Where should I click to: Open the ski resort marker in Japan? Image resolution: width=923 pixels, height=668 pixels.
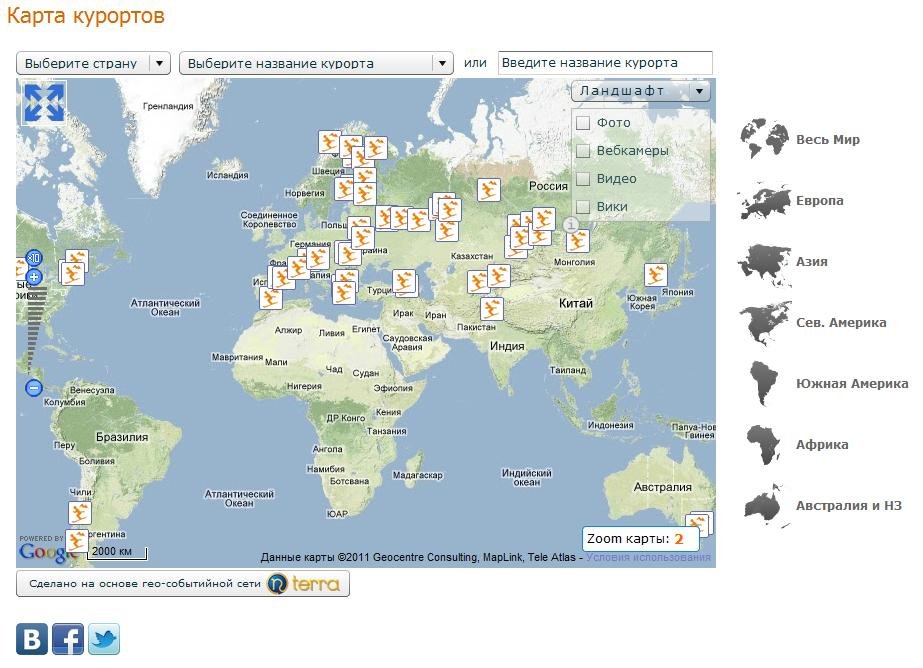(655, 275)
